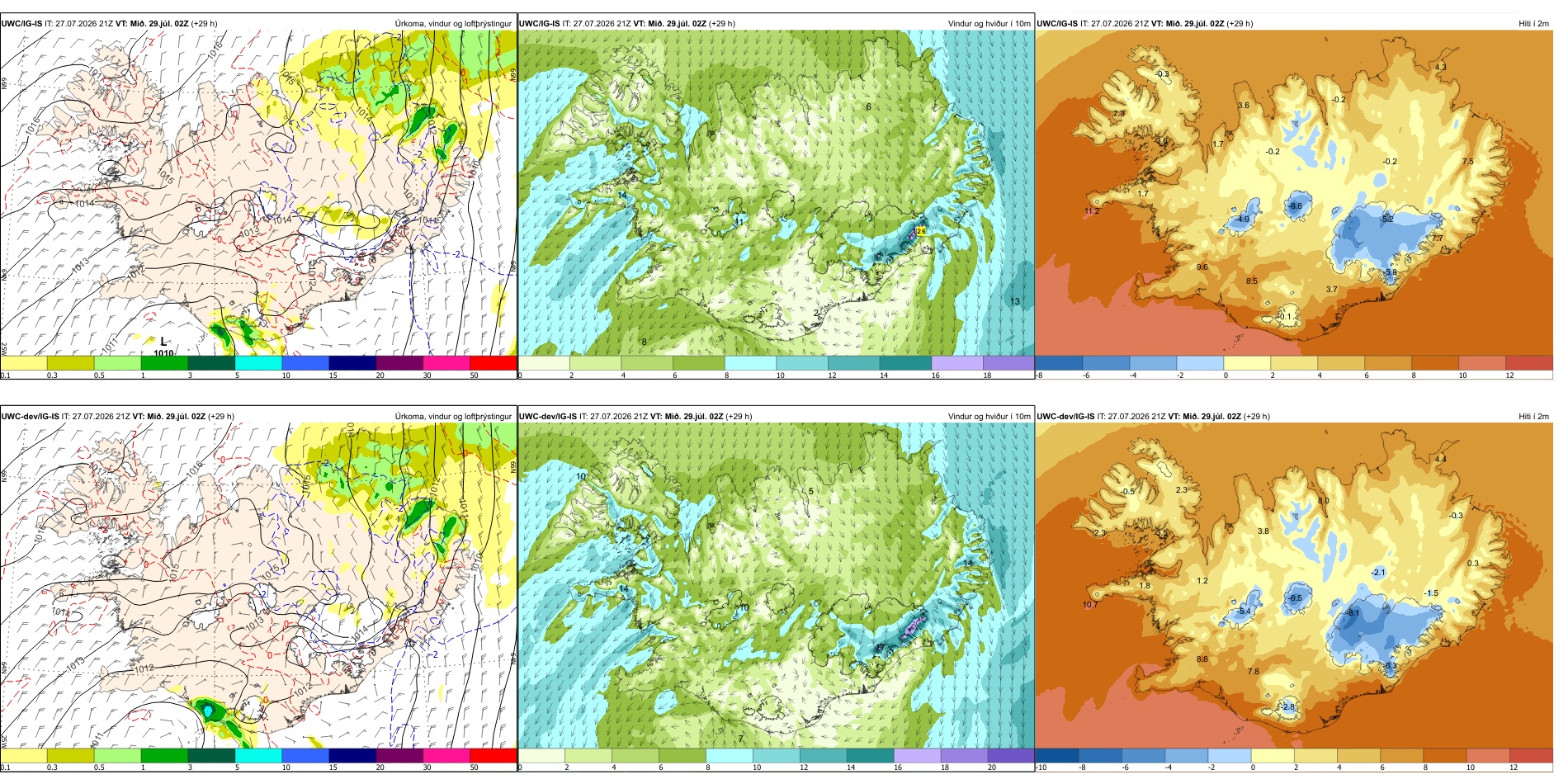Click the -6.8 temperature label on UWC map
1568x784 pixels.
pos(1296,206)
